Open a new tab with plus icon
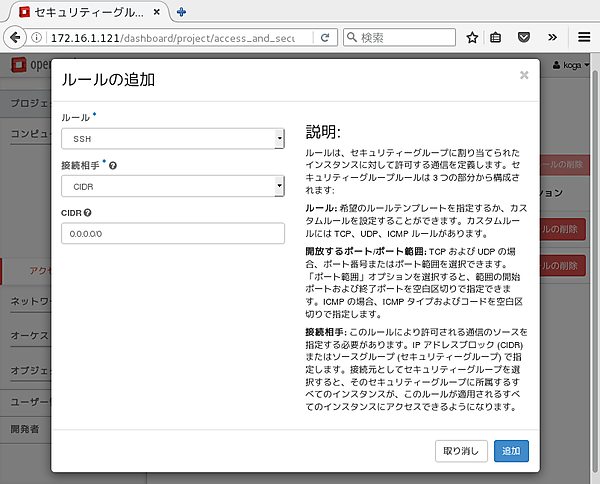 click(x=181, y=12)
